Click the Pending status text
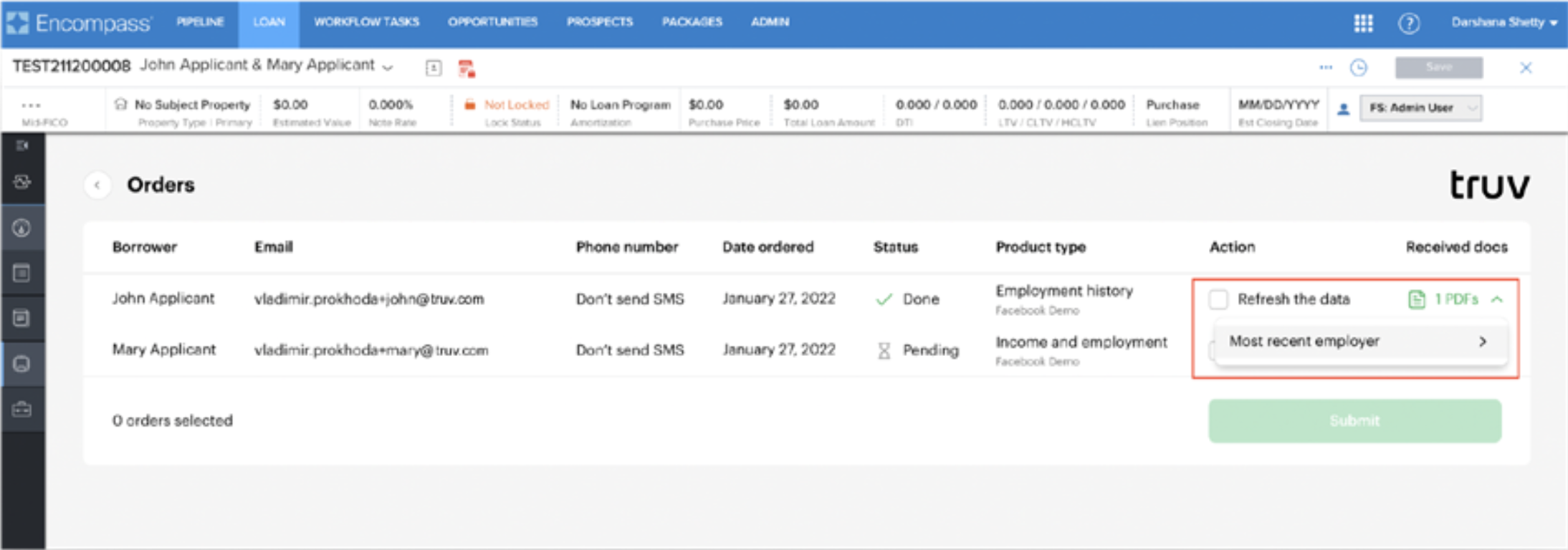This screenshot has width=1568, height=550. (x=930, y=350)
